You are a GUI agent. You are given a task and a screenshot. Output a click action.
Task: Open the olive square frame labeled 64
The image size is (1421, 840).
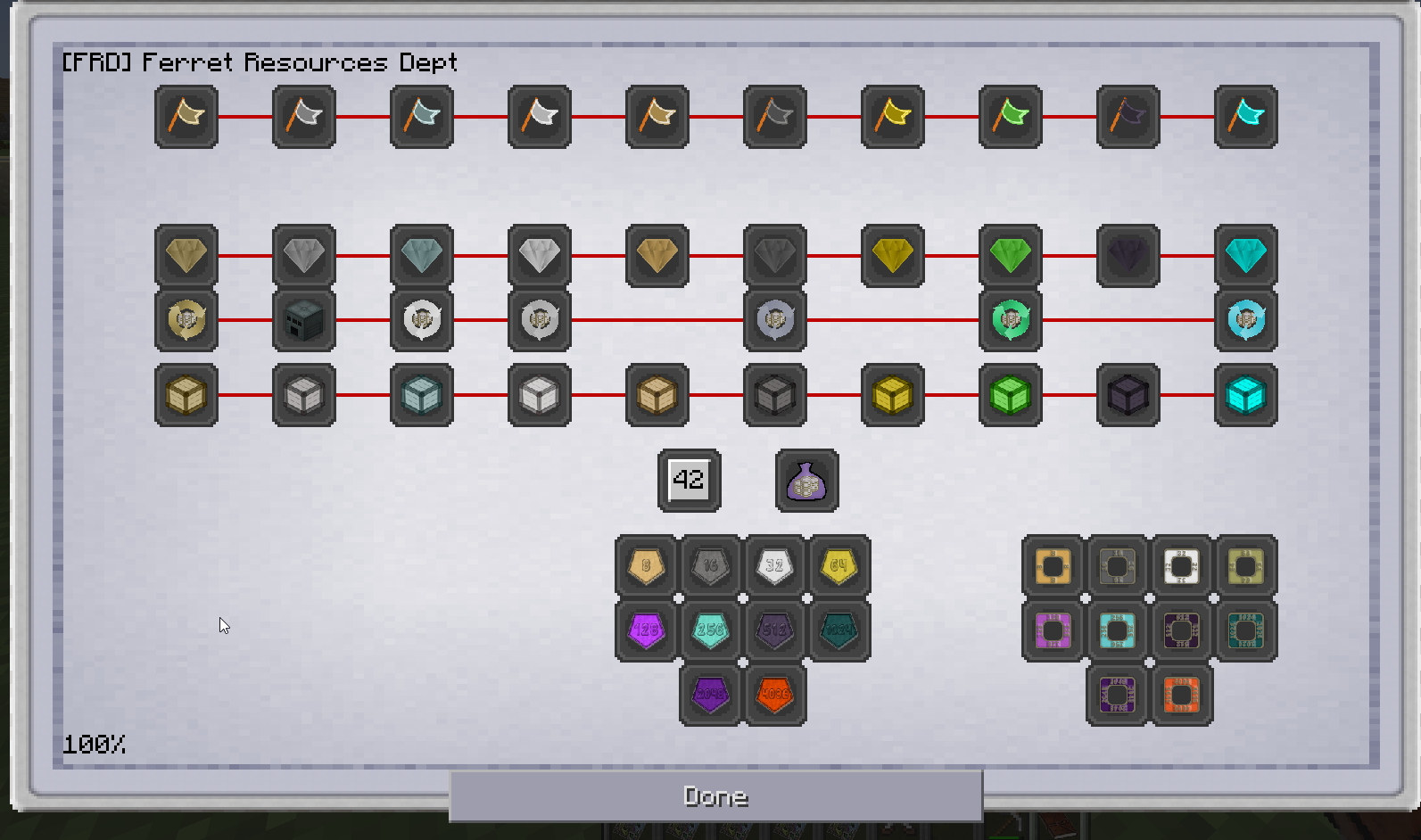1246,566
